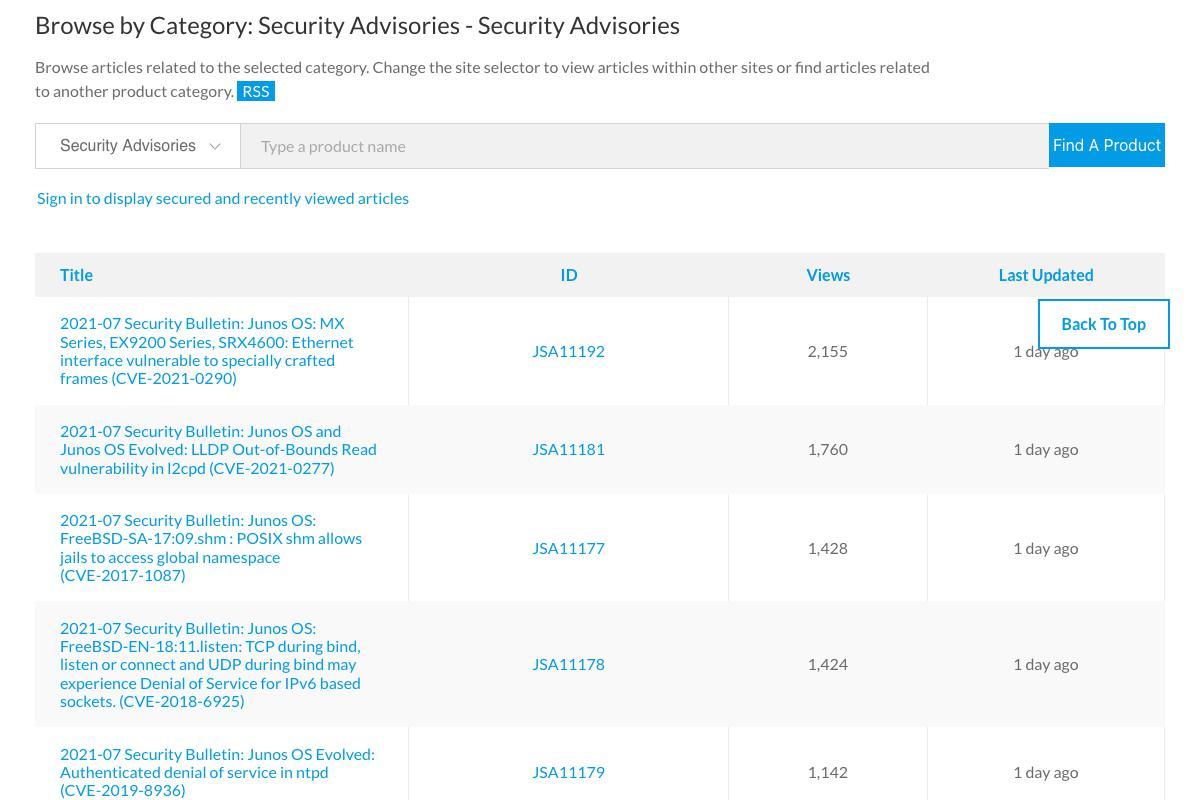The width and height of the screenshot is (1200, 800).
Task: Focus the 'Type a product name' field
Action: tap(644, 146)
